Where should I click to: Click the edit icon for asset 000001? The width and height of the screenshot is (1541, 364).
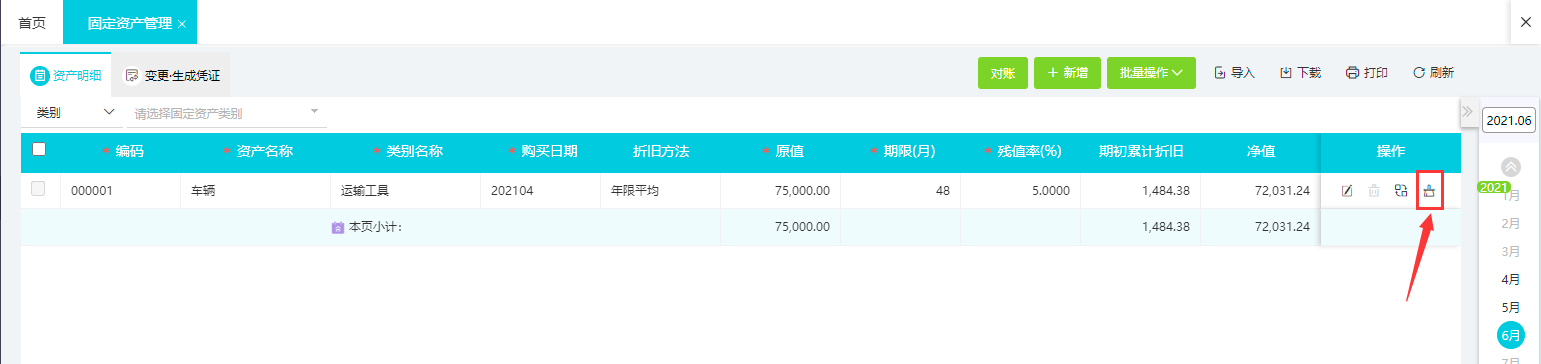(1347, 191)
